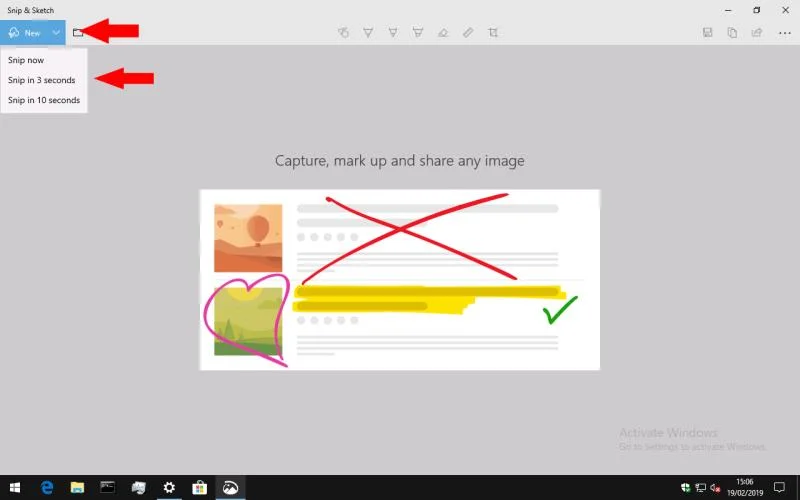Click the Windows Security tray icon

[686, 488]
